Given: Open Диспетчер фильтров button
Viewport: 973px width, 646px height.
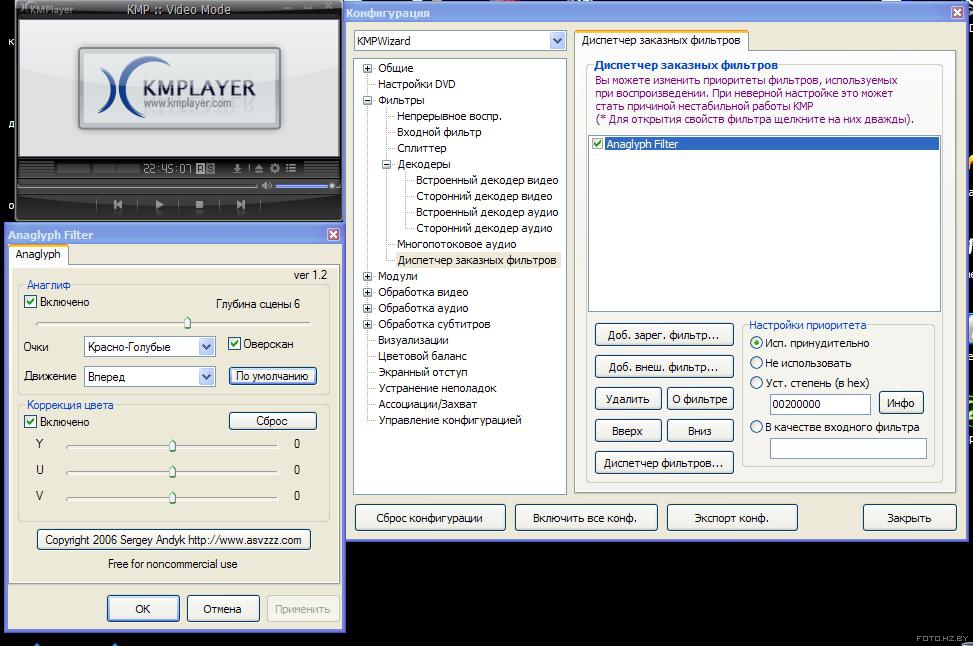Looking at the screenshot, I should [x=663, y=463].
